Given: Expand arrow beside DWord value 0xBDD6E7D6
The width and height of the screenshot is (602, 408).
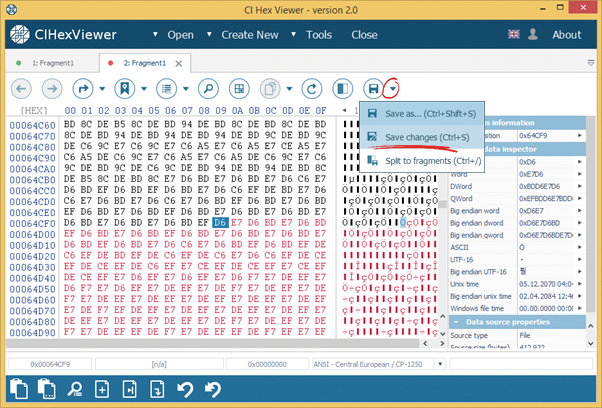Looking at the screenshot, I should pyautogui.click(x=580, y=186).
